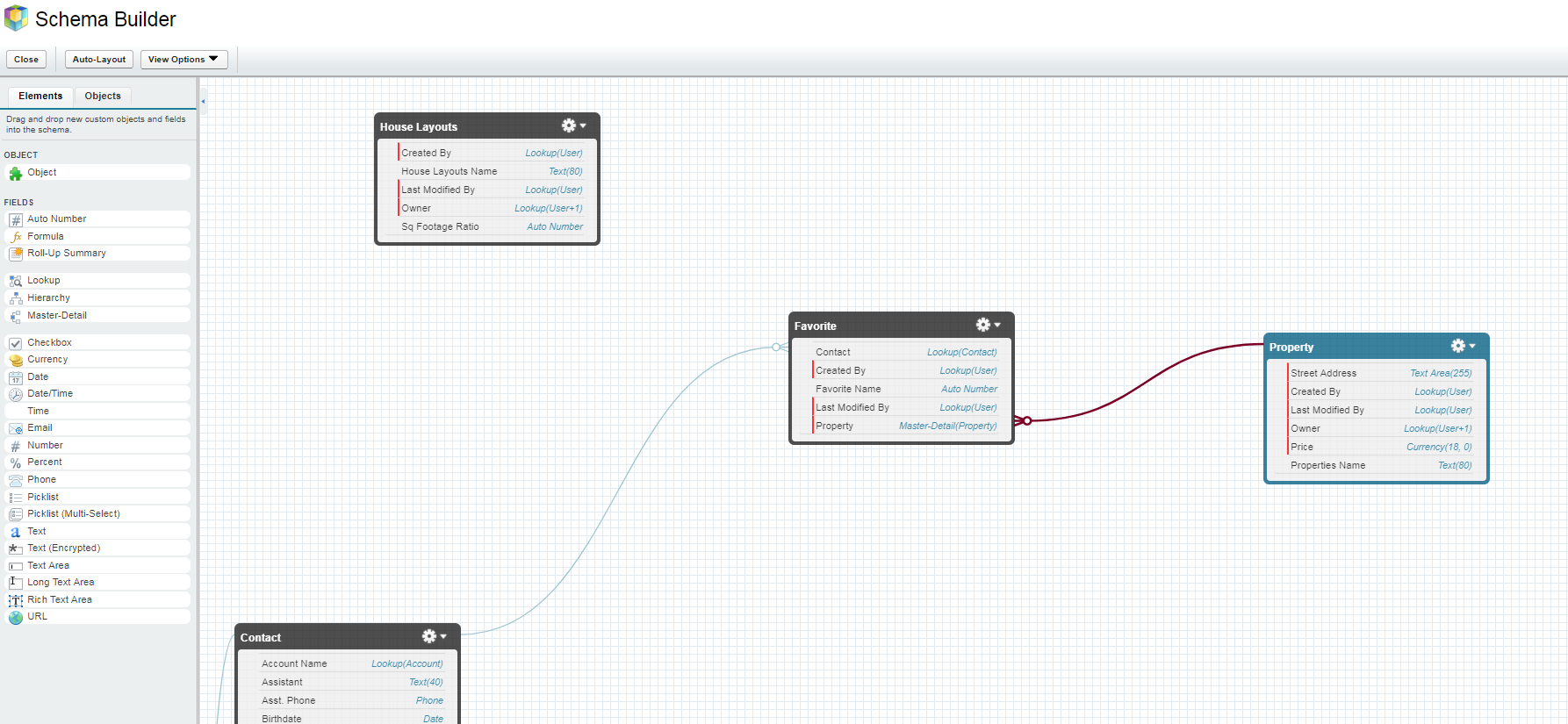Image resolution: width=1568 pixels, height=724 pixels.
Task: Select the Currency coins icon
Action: 15,360
